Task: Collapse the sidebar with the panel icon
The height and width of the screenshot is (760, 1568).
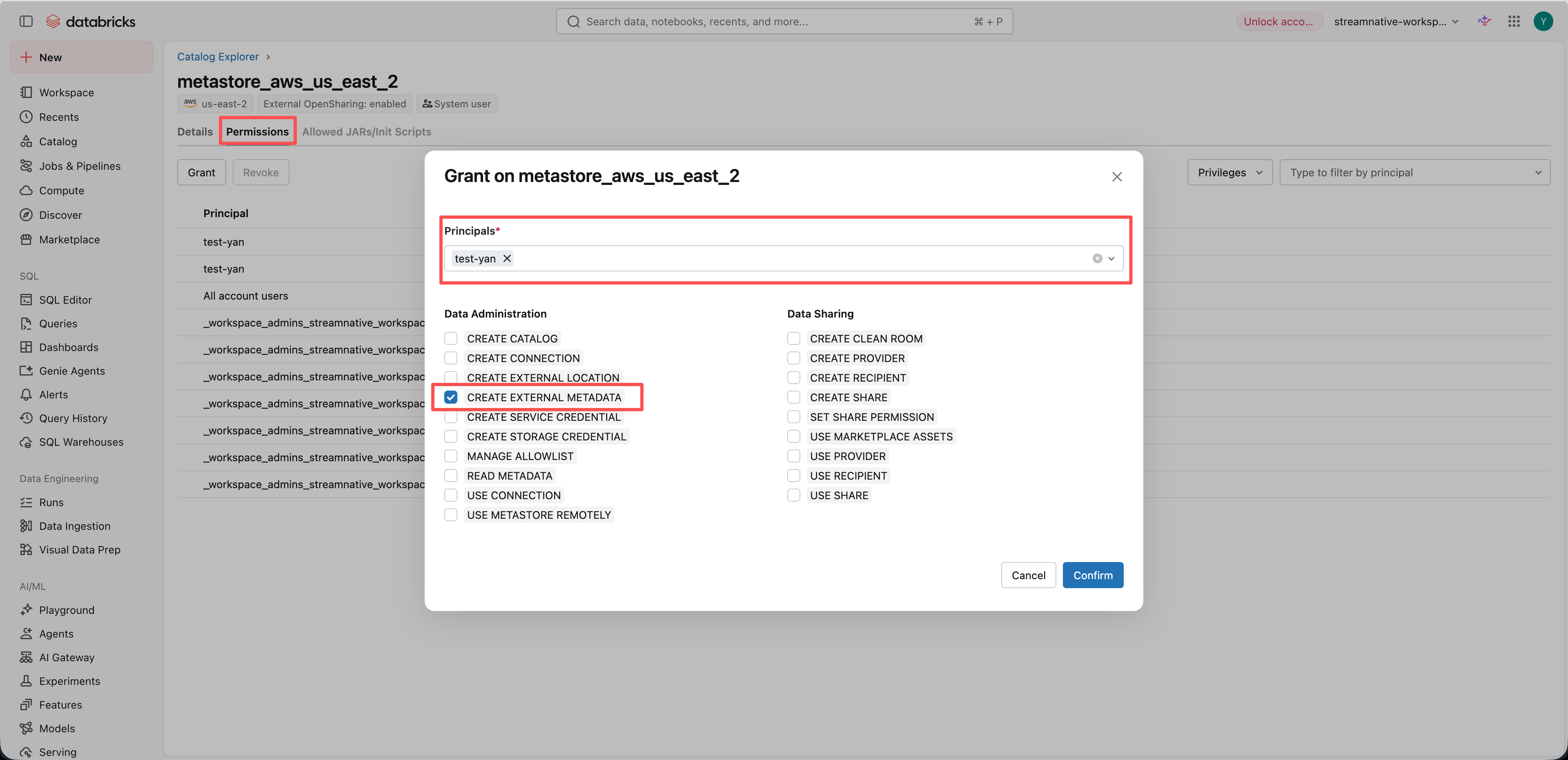Action: [26, 21]
